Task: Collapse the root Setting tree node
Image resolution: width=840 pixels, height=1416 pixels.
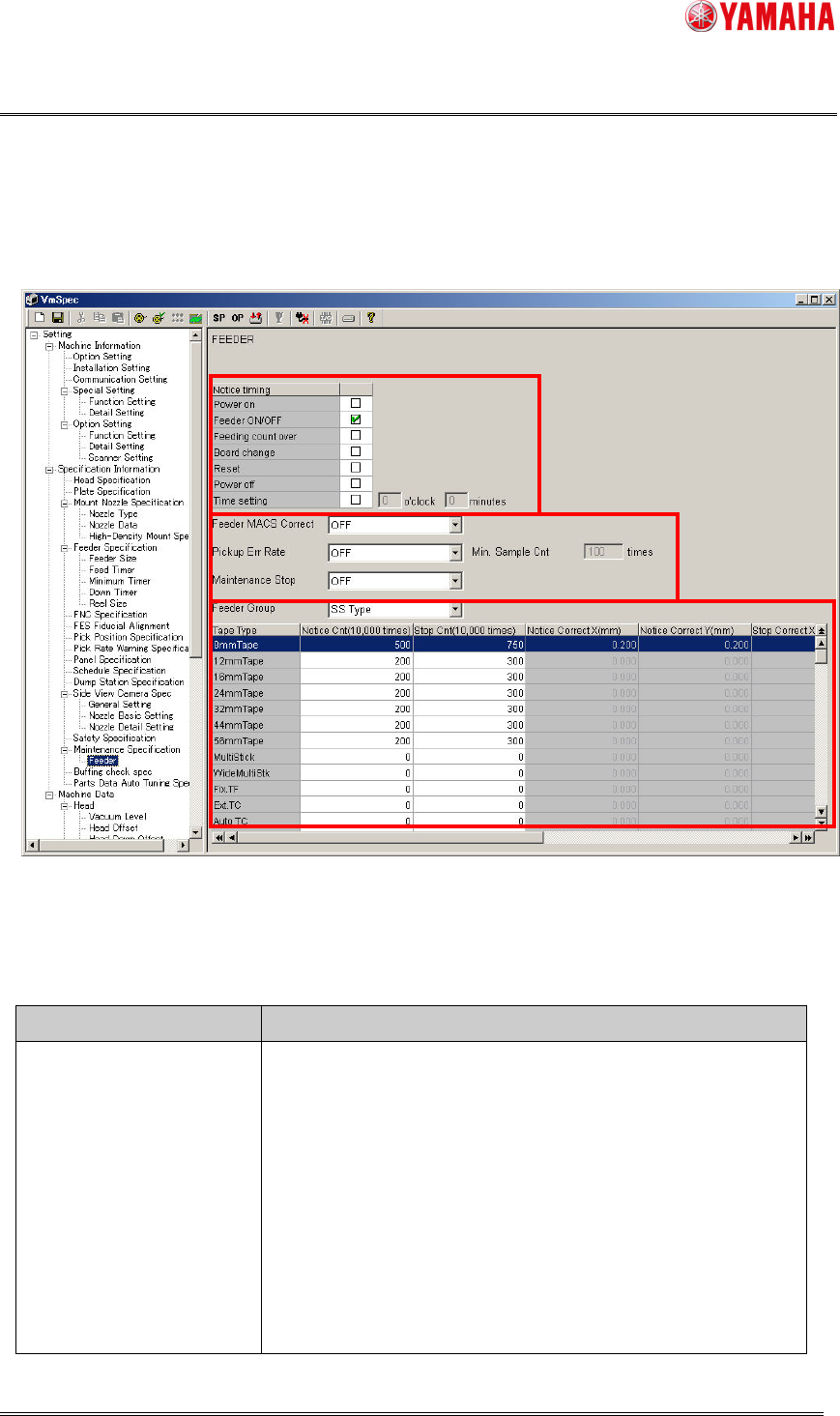Action: (x=34, y=334)
